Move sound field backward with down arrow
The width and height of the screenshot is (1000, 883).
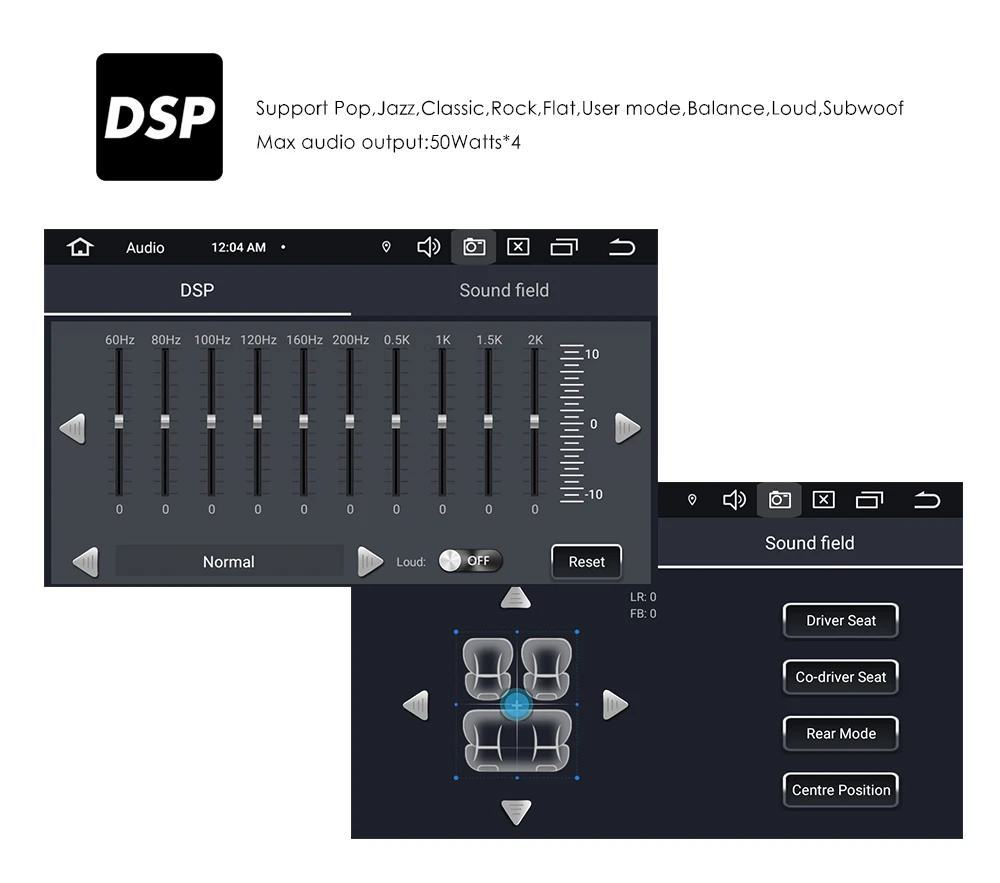pos(516,813)
